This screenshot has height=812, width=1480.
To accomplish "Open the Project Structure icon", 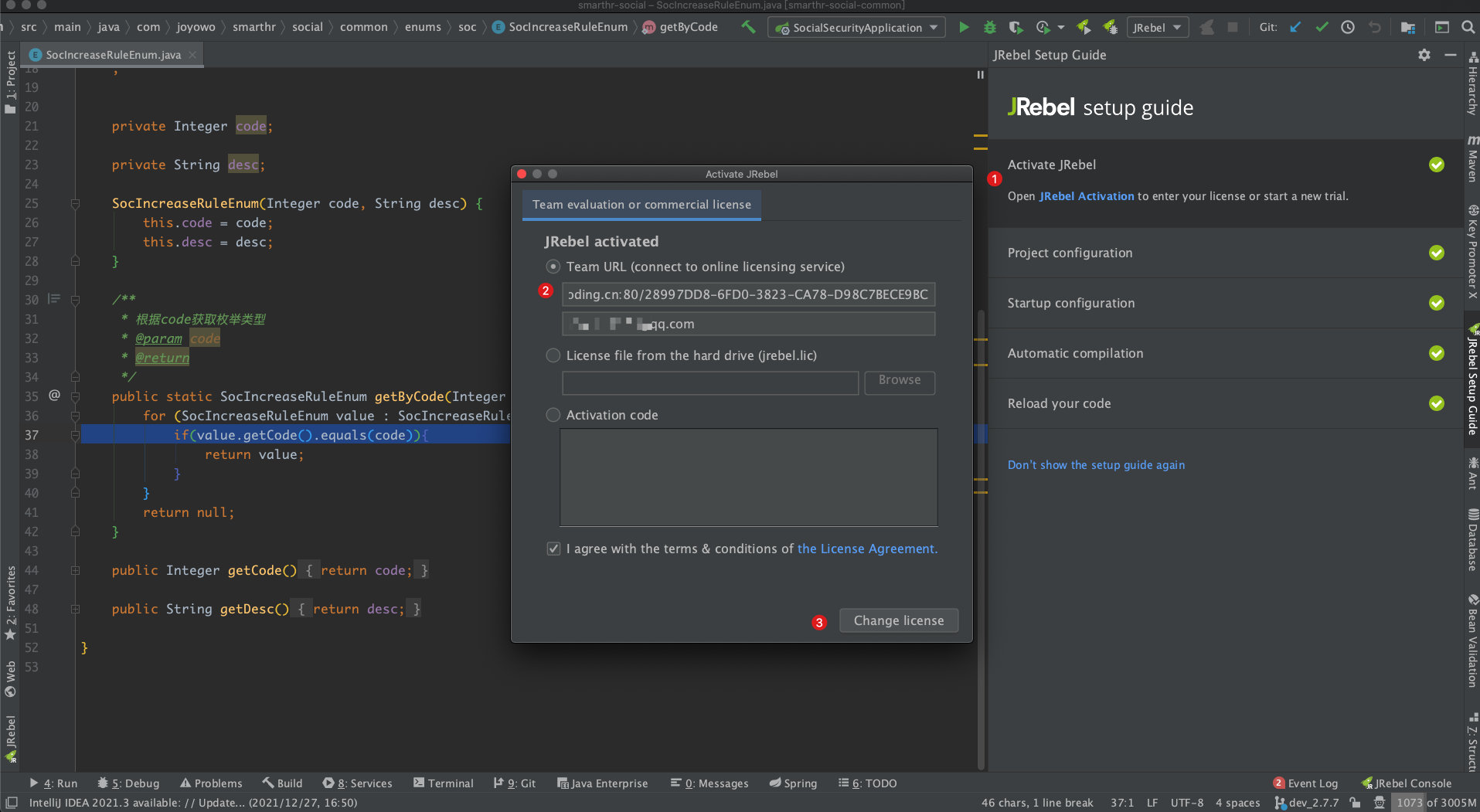I will [x=1407, y=27].
